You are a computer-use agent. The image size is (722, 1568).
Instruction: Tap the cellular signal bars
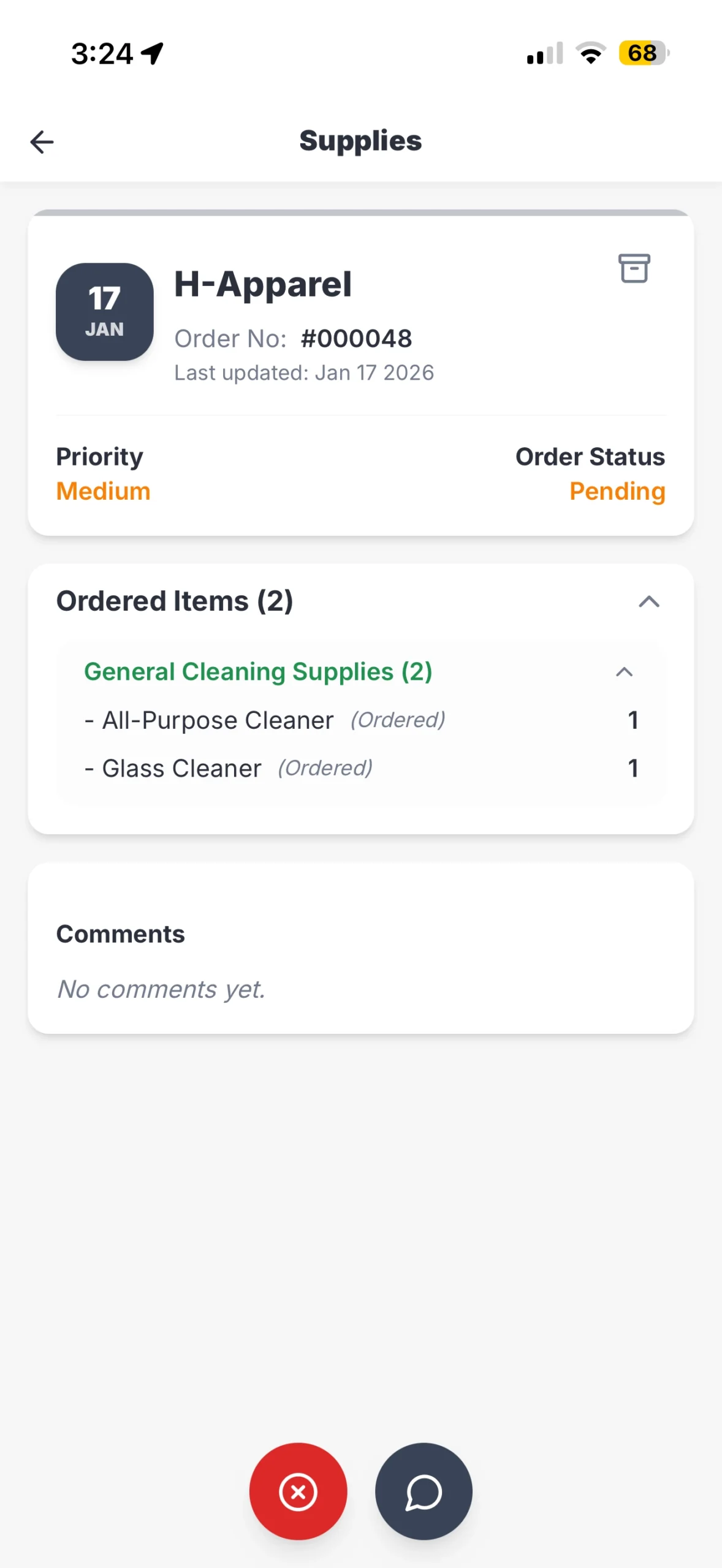pyautogui.click(x=544, y=54)
